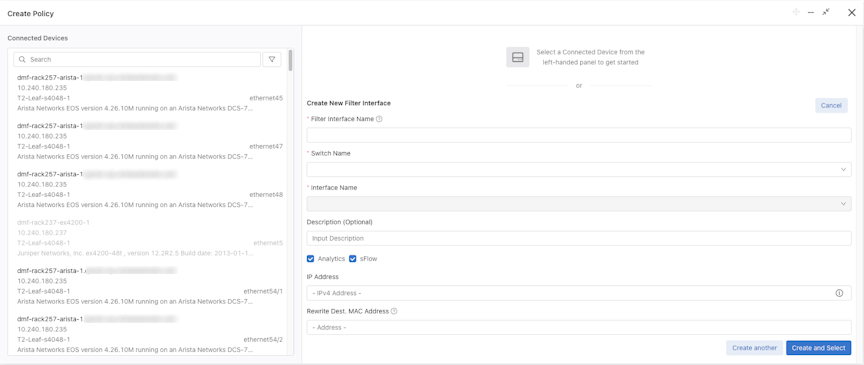Click the search magnifier icon
Viewport: 864px width, 365px height.
(x=23, y=60)
